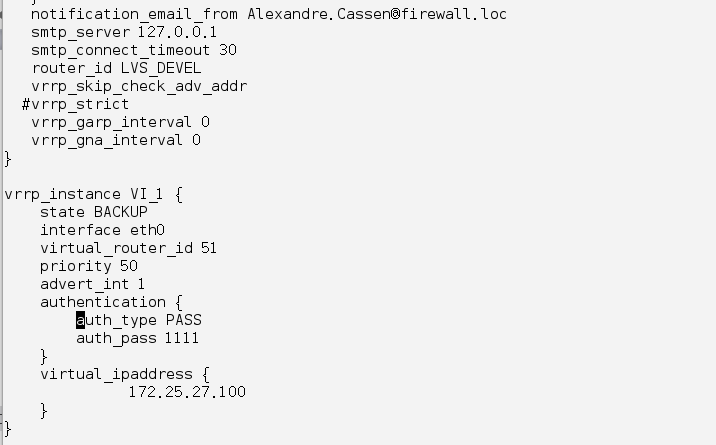Click the IP address 172.25.27.100
The width and height of the screenshot is (716, 445).
pos(187,392)
